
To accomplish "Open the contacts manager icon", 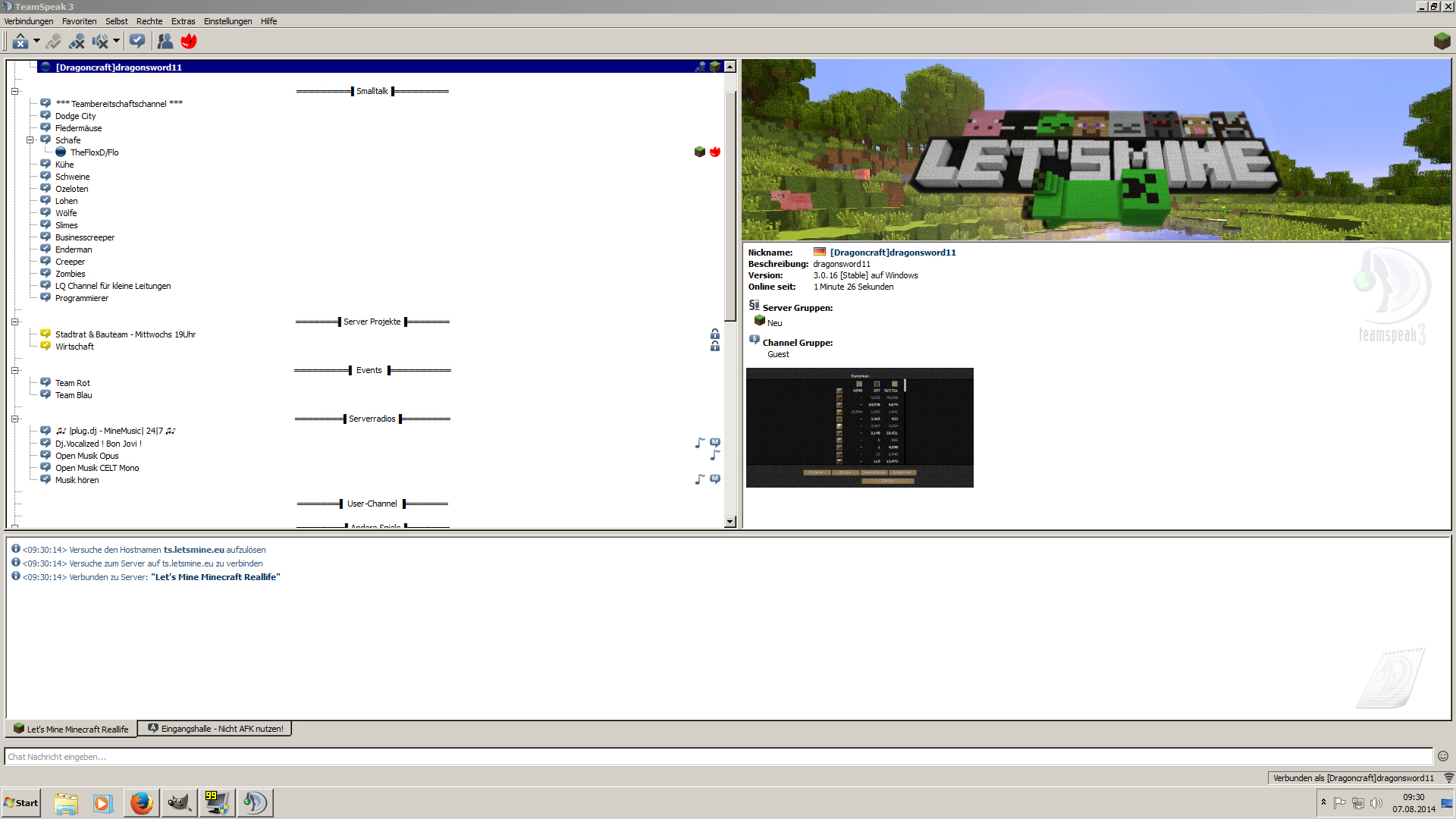I will [x=165, y=41].
